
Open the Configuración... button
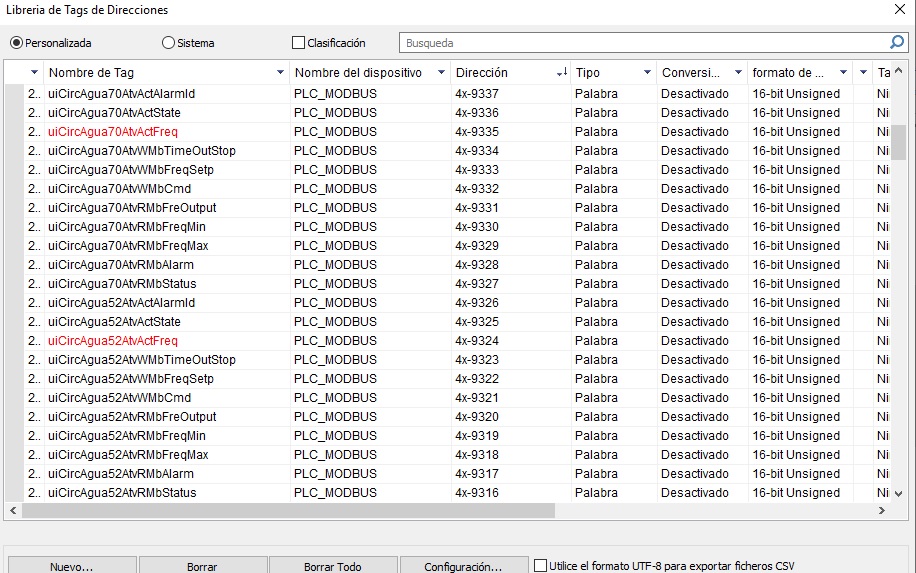click(463, 566)
